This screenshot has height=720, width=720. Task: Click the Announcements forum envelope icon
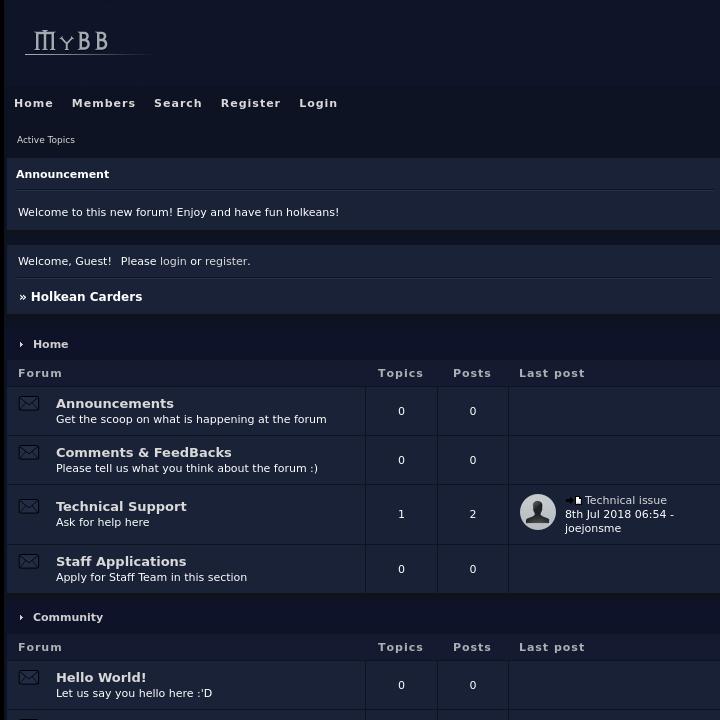29,404
